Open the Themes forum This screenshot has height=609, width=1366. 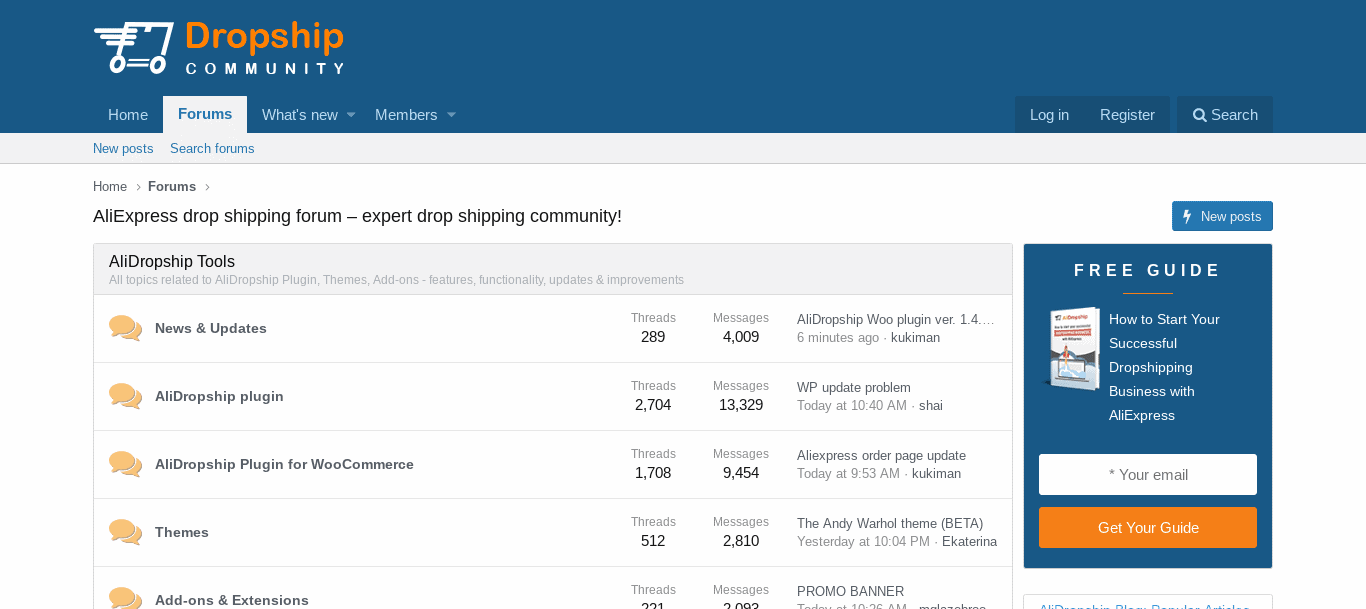[x=182, y=532]
